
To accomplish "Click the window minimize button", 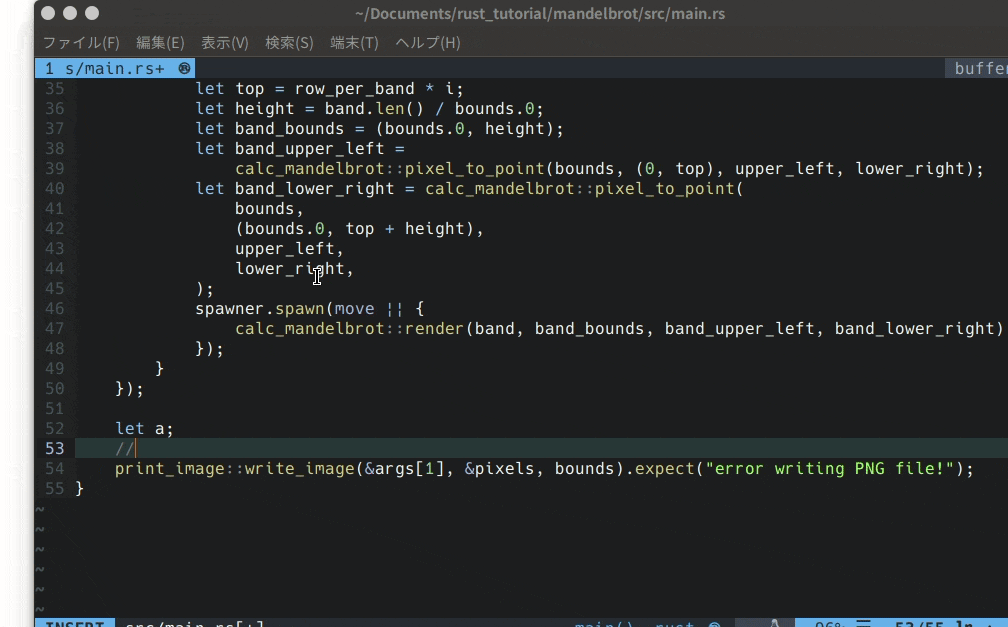I will coord(70,13).
